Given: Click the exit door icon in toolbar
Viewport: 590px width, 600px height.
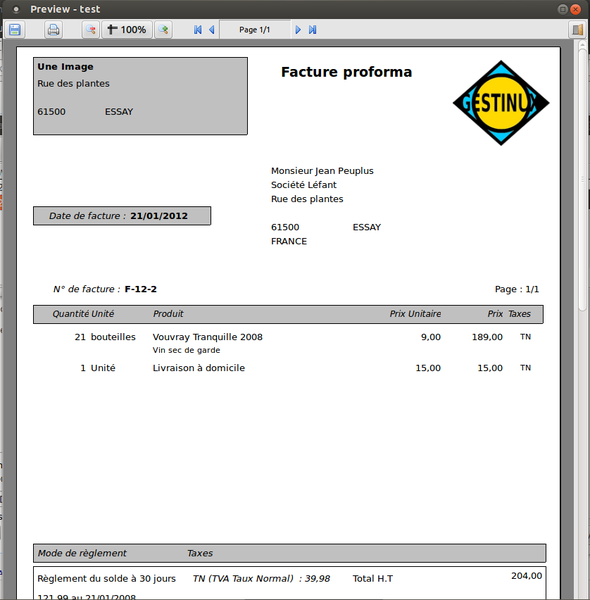Looking at the screenshot, I should pyautogui.click(x=577, y=30).
